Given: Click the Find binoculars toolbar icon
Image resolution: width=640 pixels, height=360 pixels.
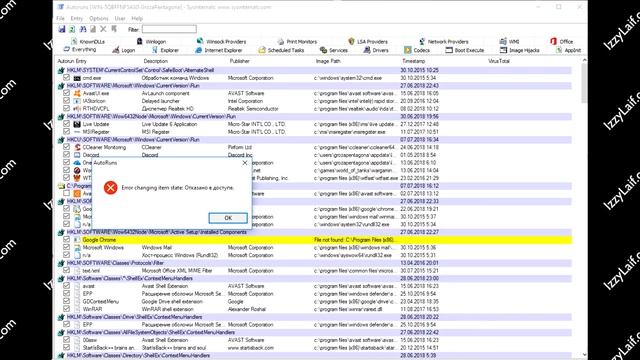Looking at the screenshot, I should pyautogui.click(x=83, y=29).
